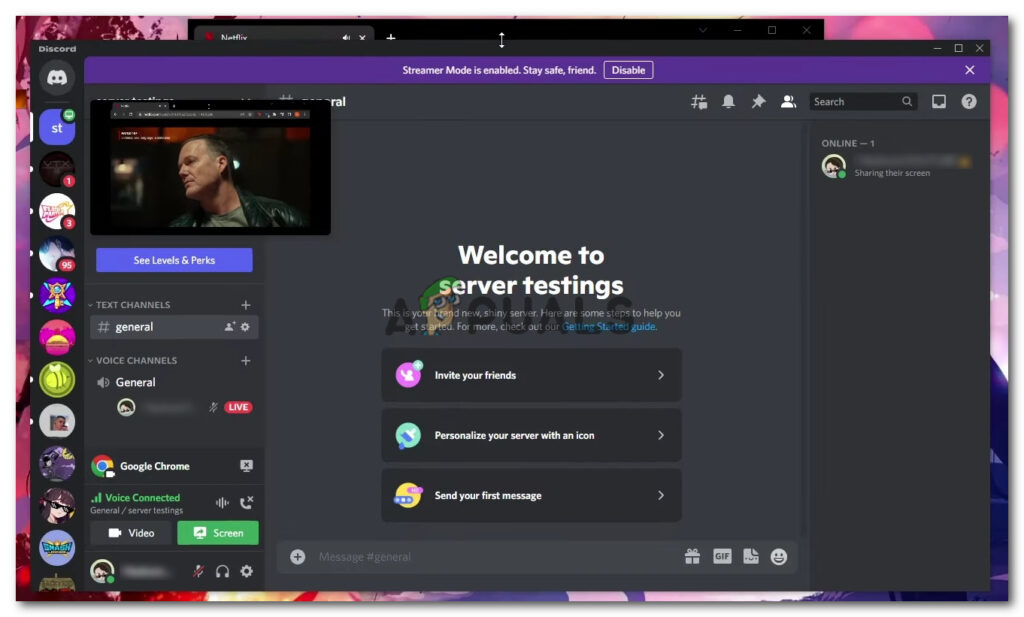
Task: Disable Streamer Mode with the Disable button
Action: point(629,70)
